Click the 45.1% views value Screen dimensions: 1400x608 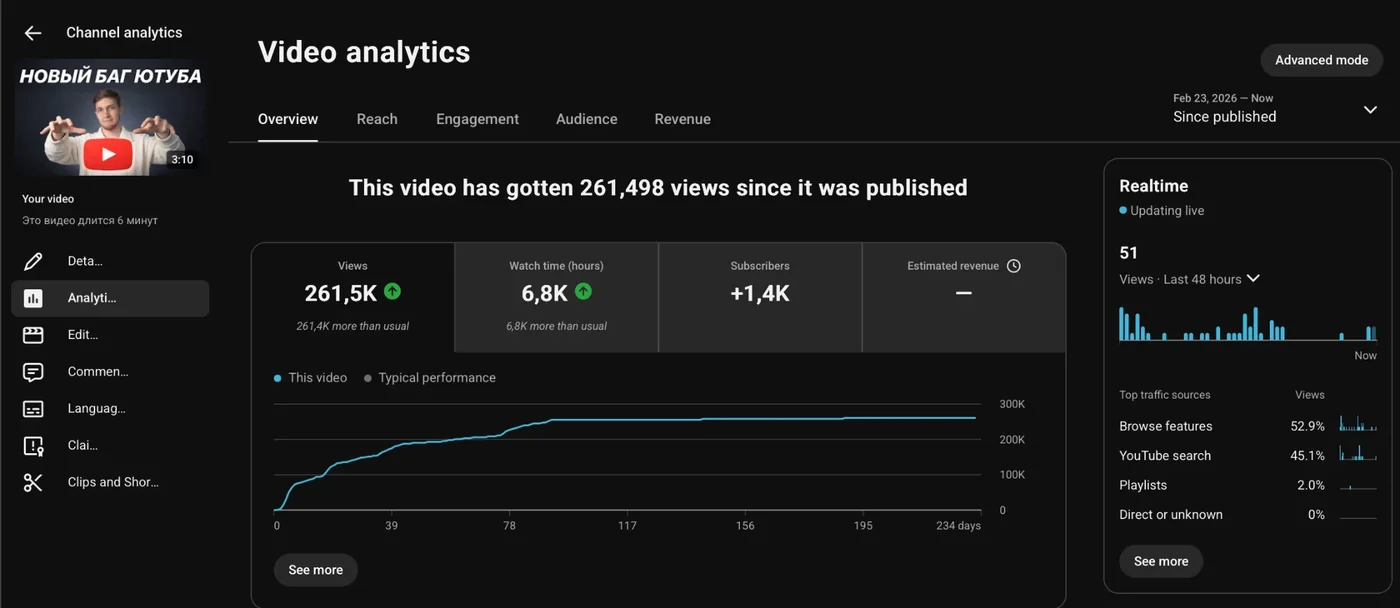tap(1307, 455)
